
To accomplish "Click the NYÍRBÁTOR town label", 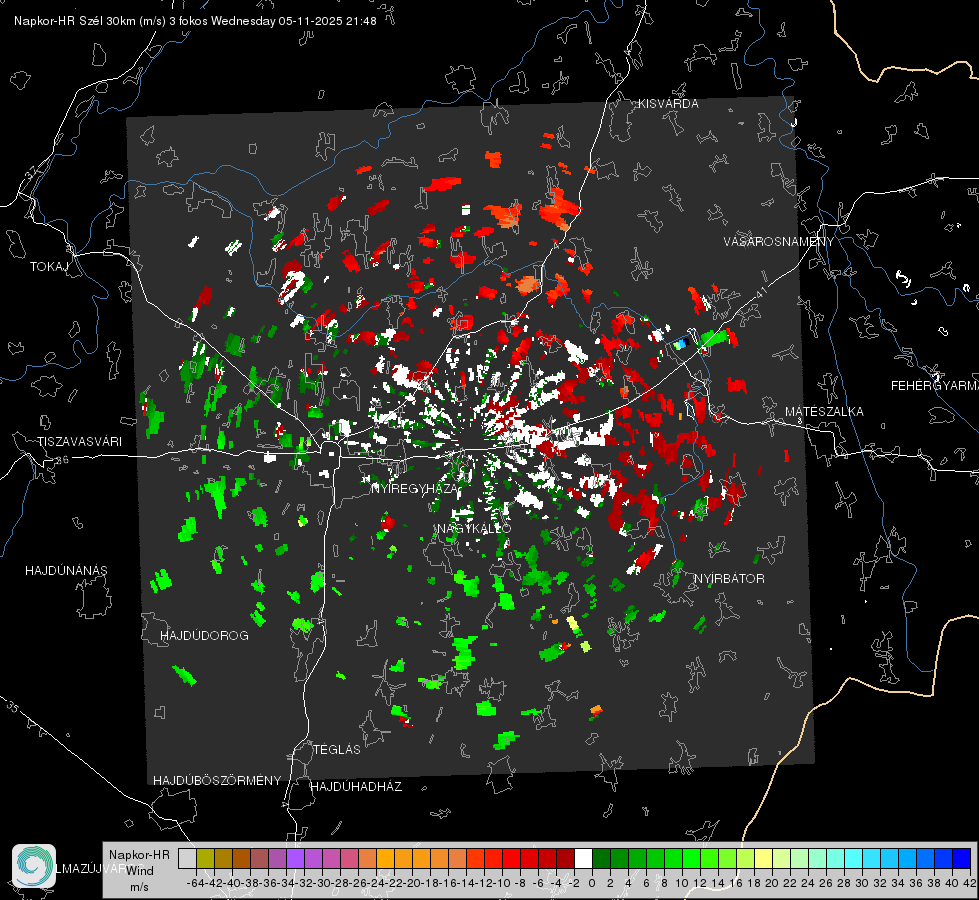I will click(729, 579).
